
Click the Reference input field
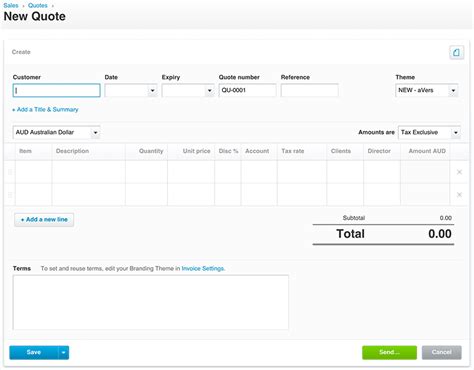coord(310,91)
